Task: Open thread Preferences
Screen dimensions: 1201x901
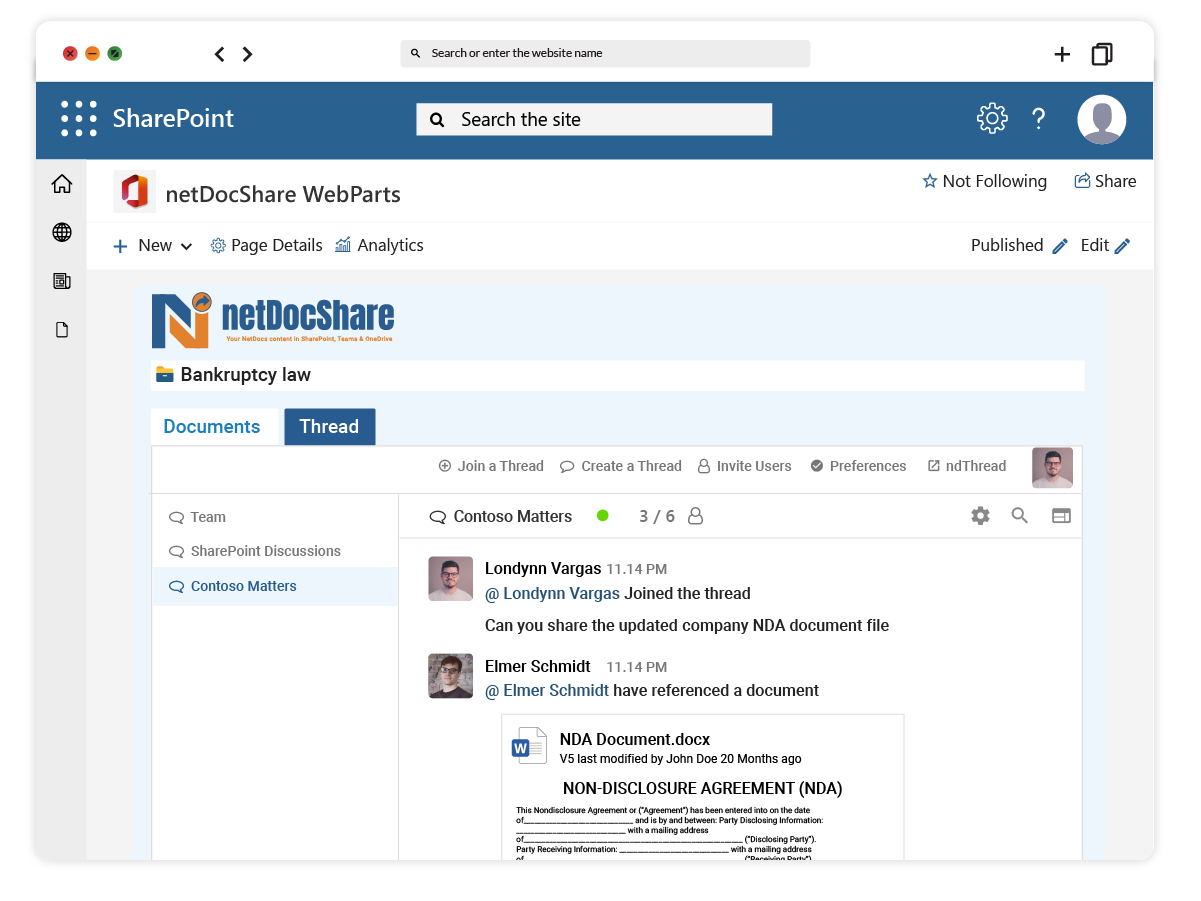Action: click(x=858, y=466)
